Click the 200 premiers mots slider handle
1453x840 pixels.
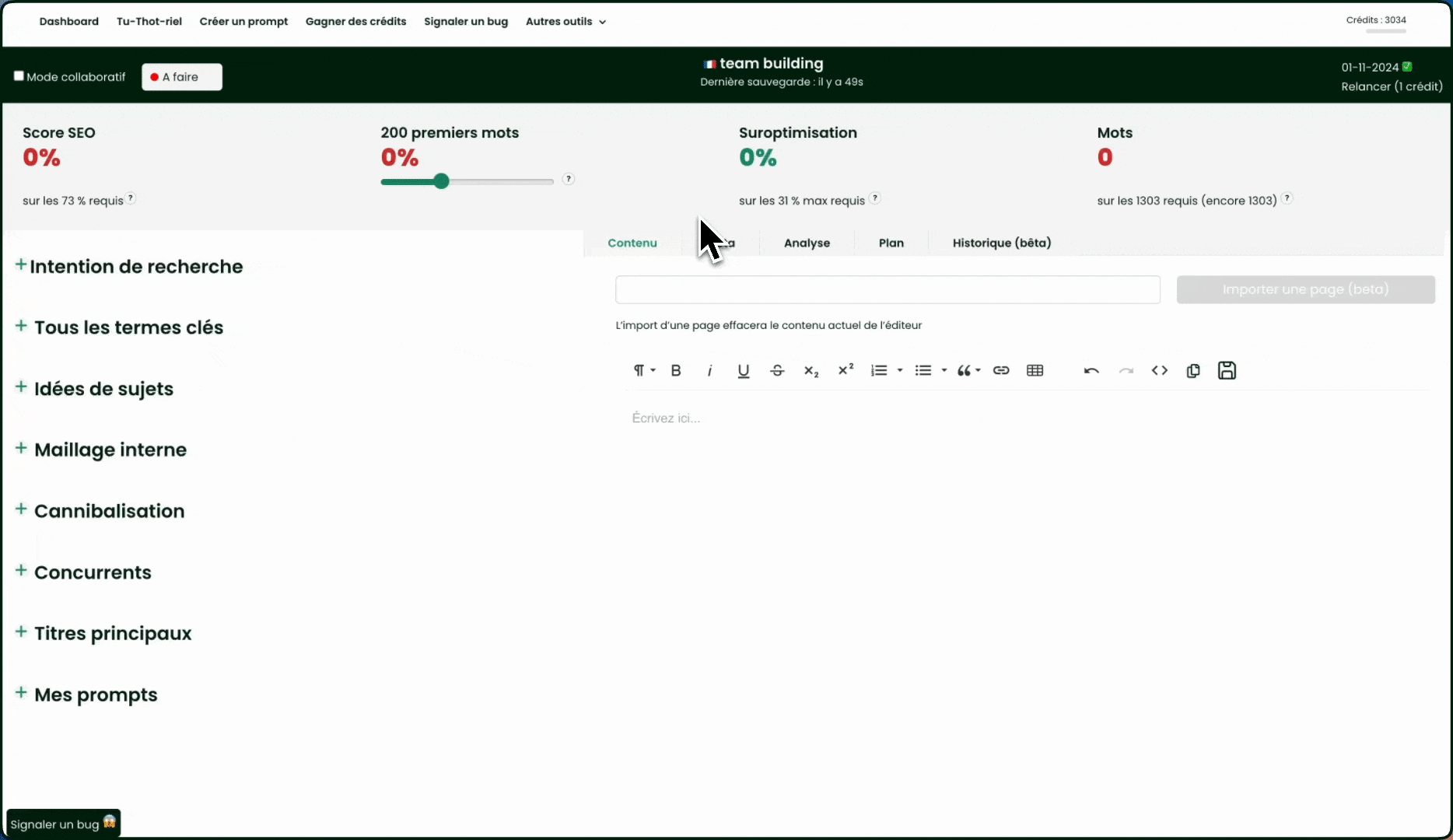441,181
